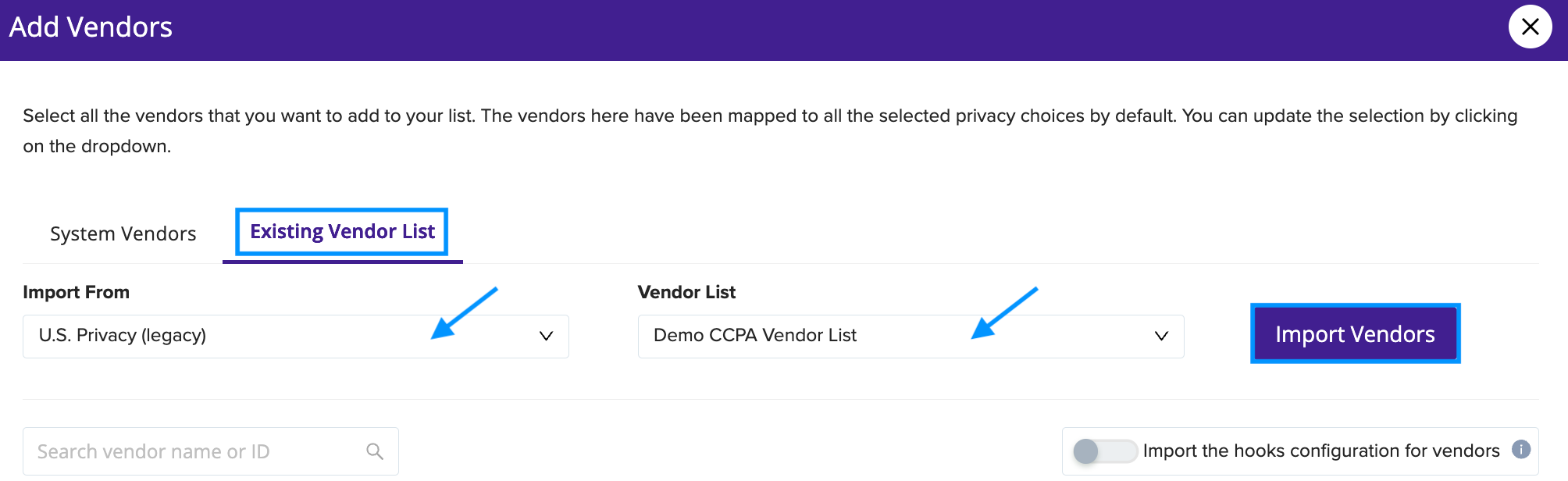Click the Import From field label
The width and height of the screenshot is (1568, 481).
coord(77,292)
